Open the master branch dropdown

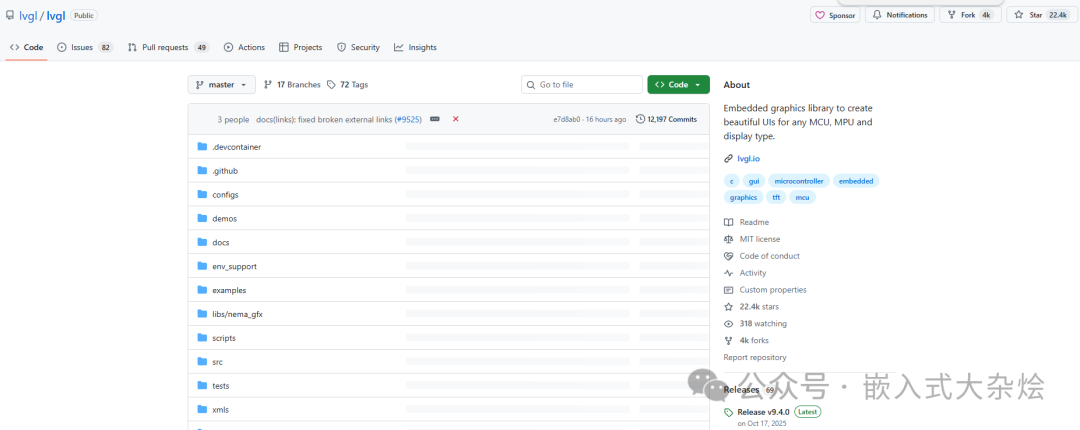[221, 85]
